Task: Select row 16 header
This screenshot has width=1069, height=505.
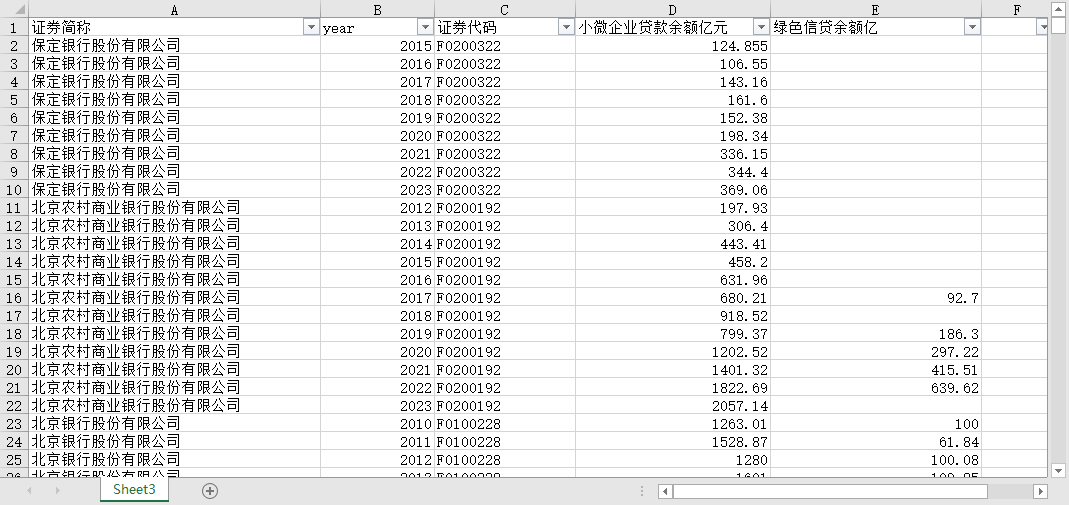Action: (14, 297)
